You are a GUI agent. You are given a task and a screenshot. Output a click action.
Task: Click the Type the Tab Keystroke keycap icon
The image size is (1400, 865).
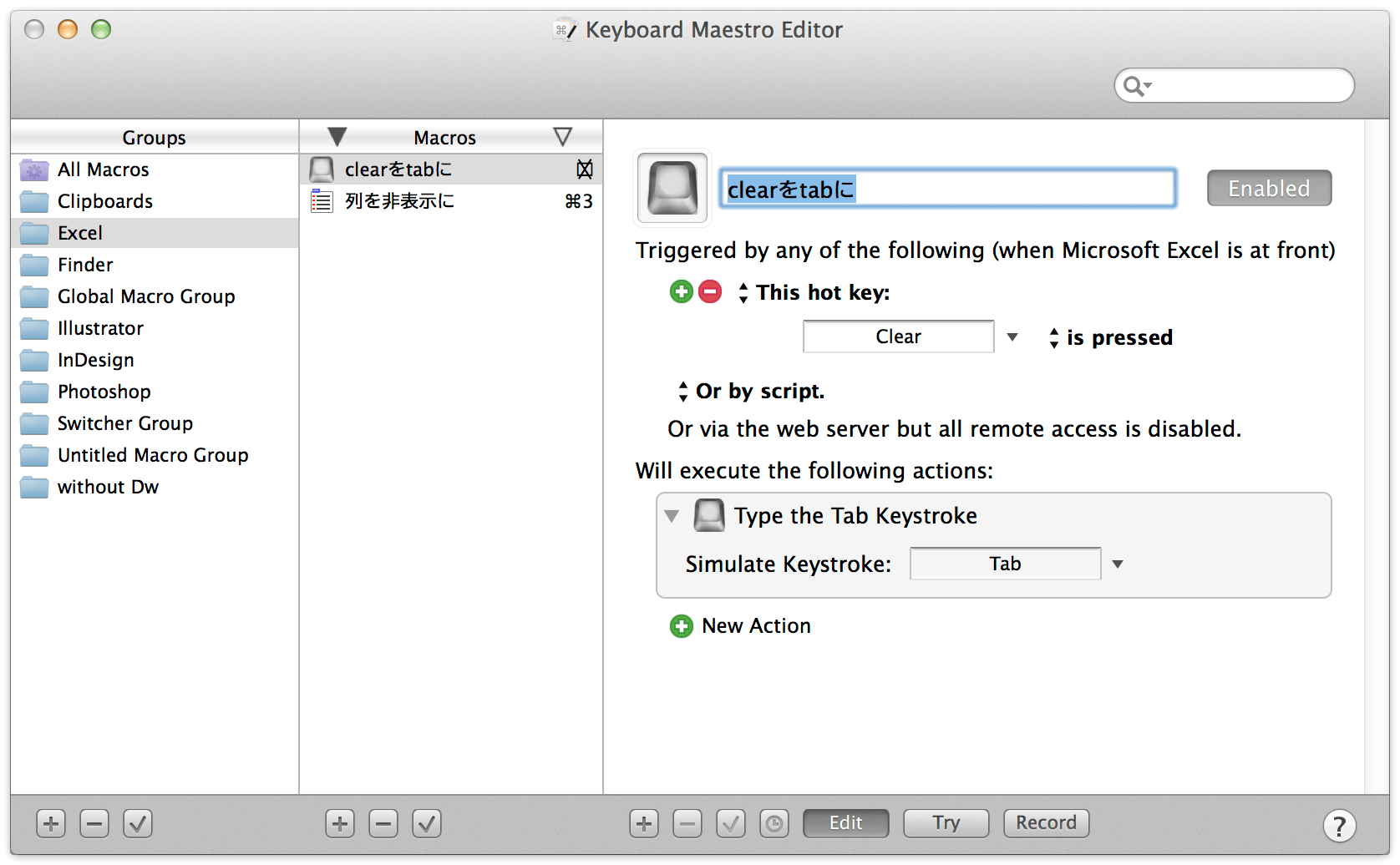click(x=709, y=515)
